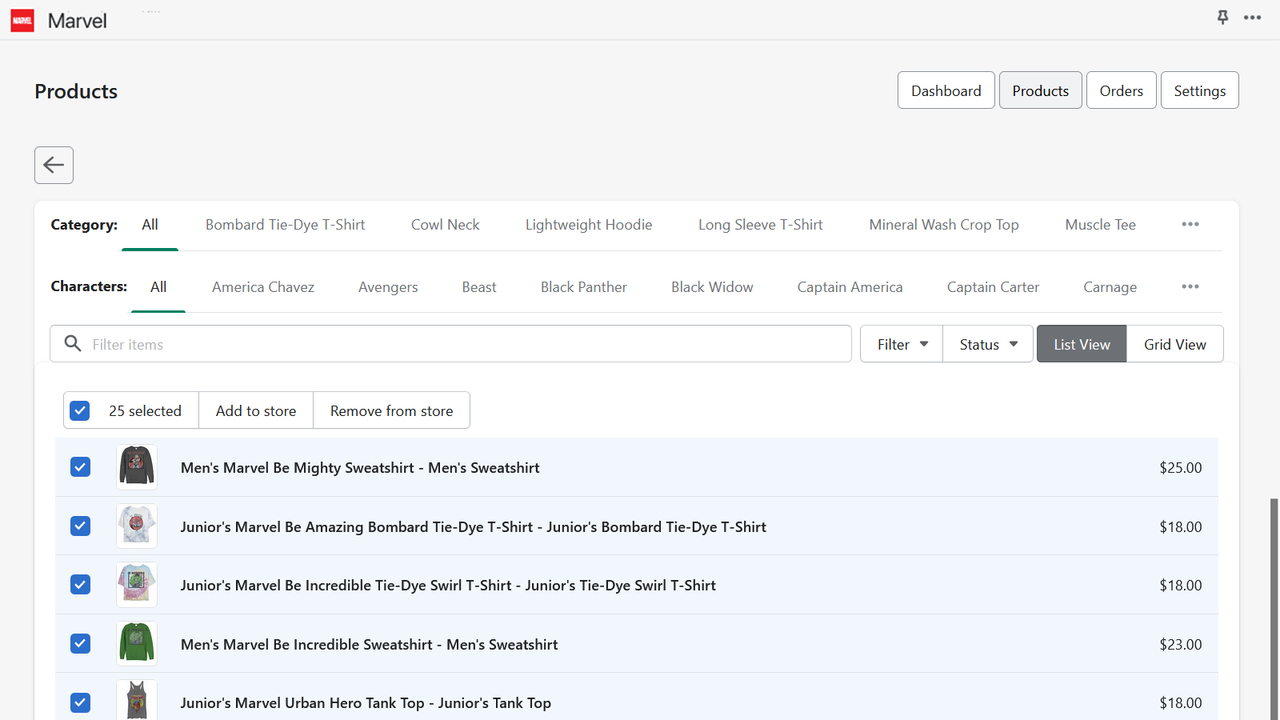Screen dimensions: 1280x720
Task: Filter by Lightweight Hoodie category
Action: click(x=589, y=225)
